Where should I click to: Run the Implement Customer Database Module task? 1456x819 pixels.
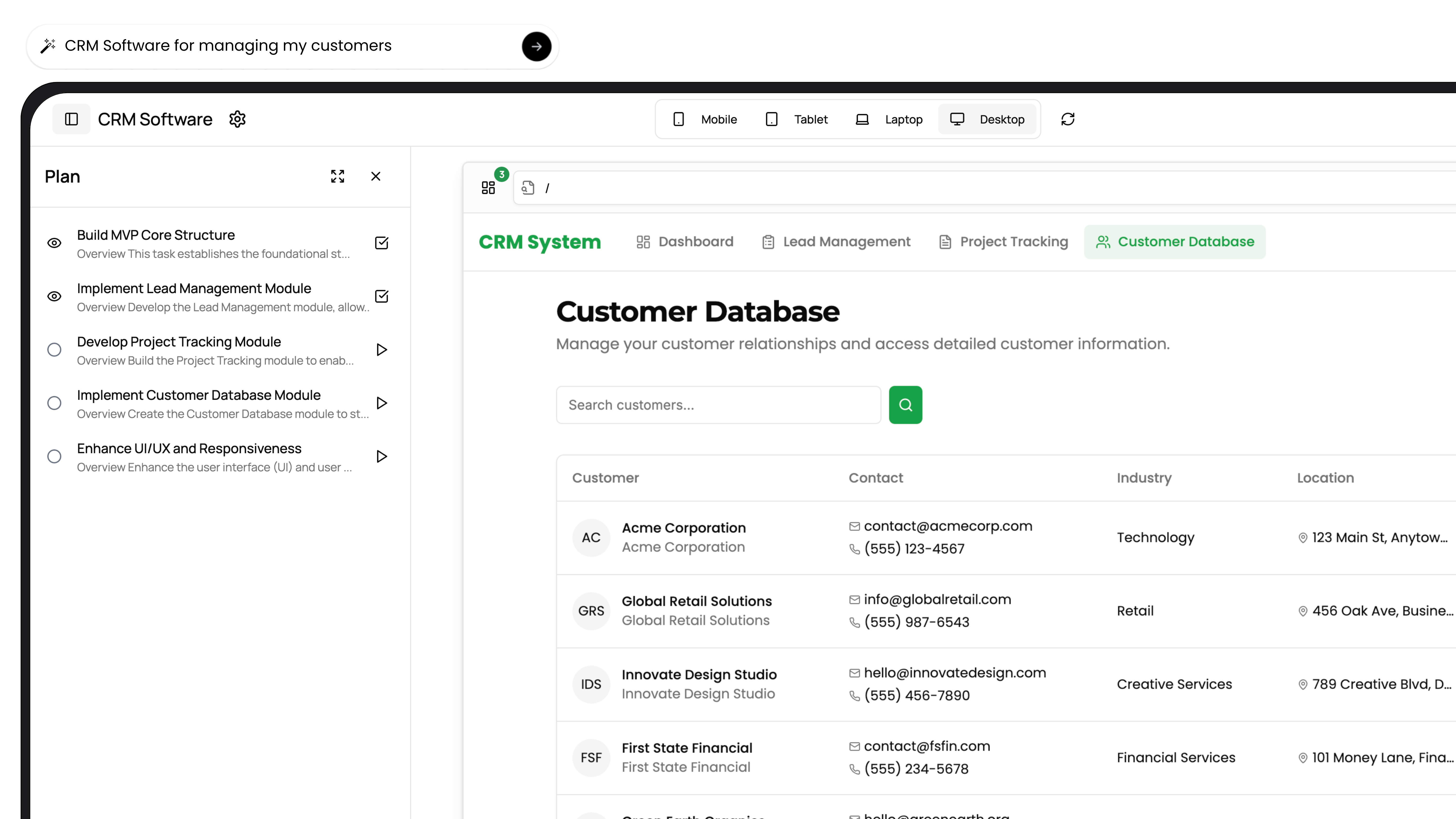[x=381, y=403]
